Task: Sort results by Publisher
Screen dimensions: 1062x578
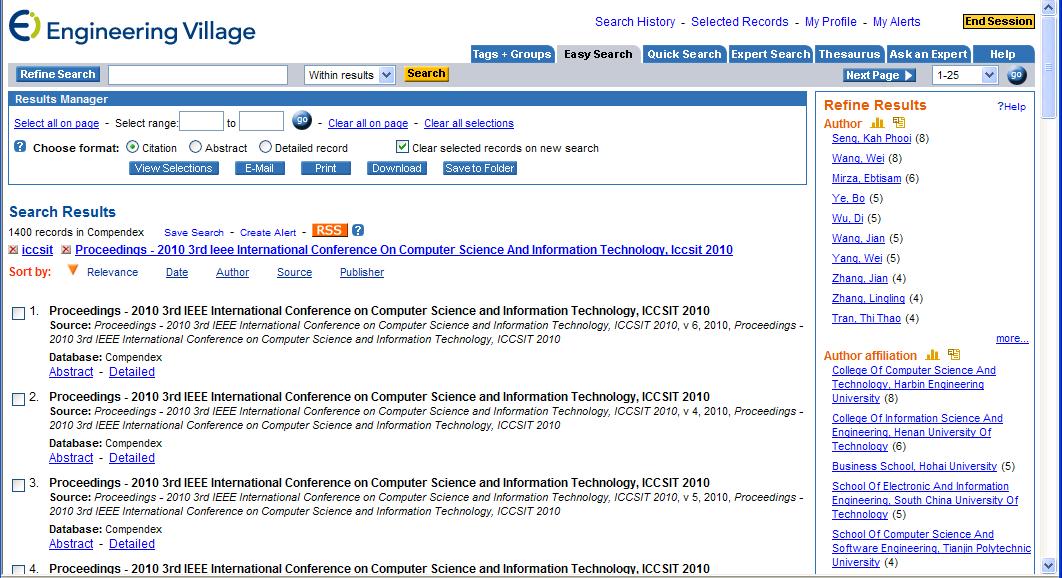Action: pyautogui.click(x=362, y=272)
